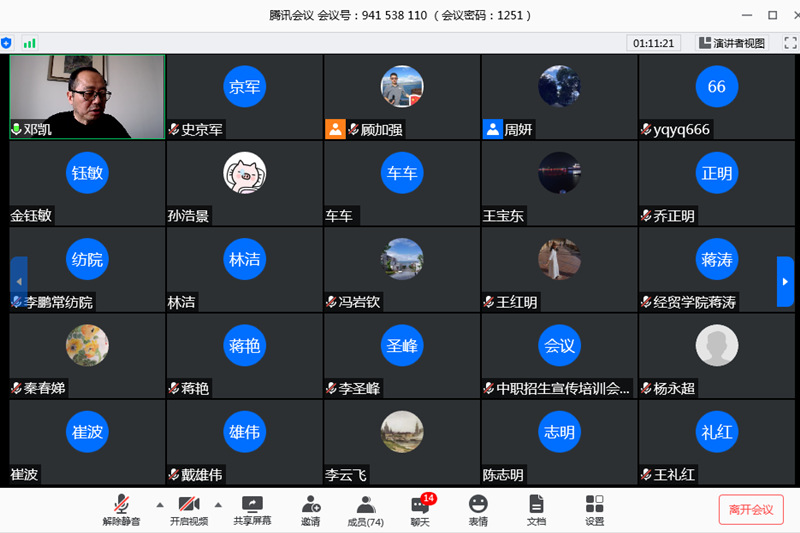Click name label 金钰敏

[x=31, y=216]
